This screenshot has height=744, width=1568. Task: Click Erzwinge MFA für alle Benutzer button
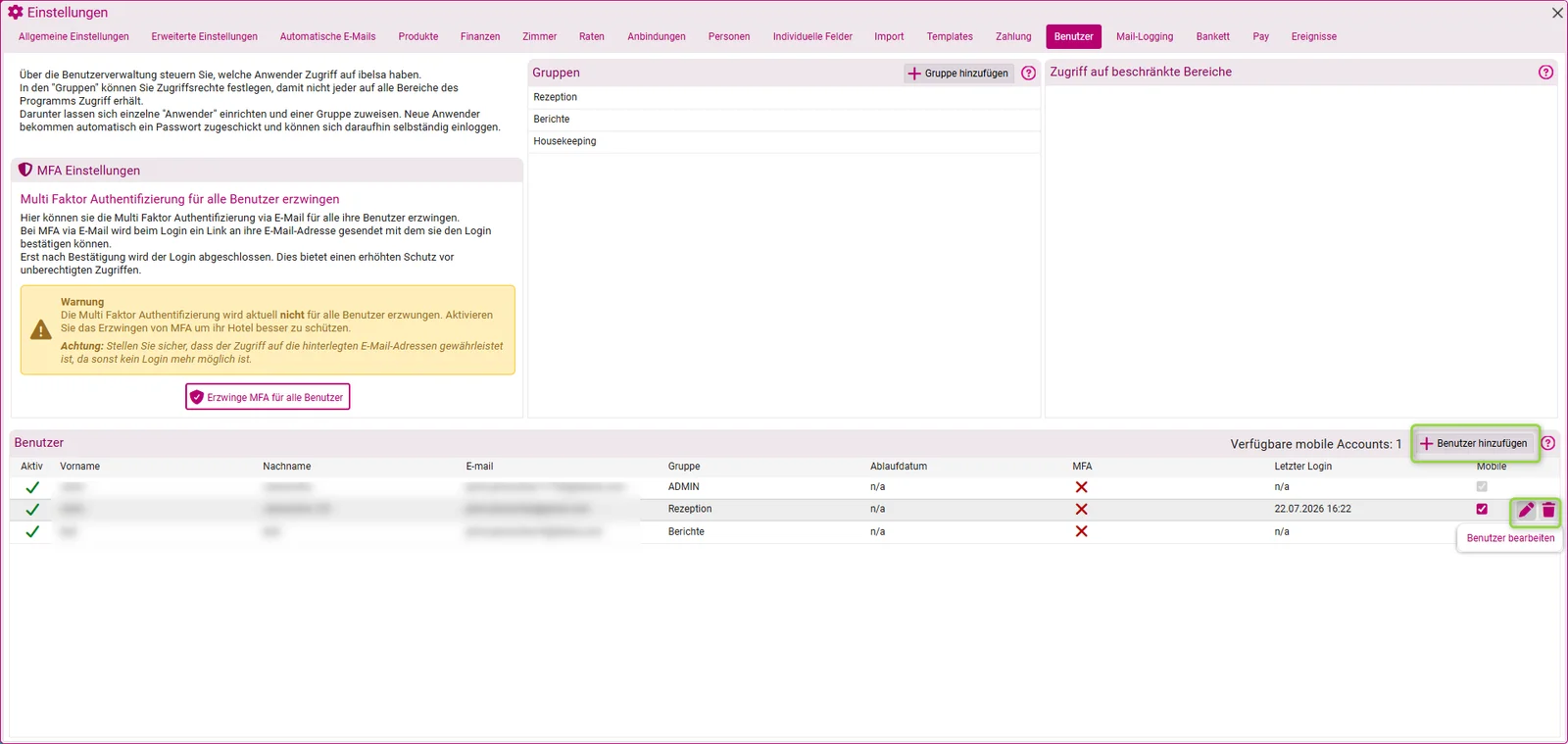268,397
